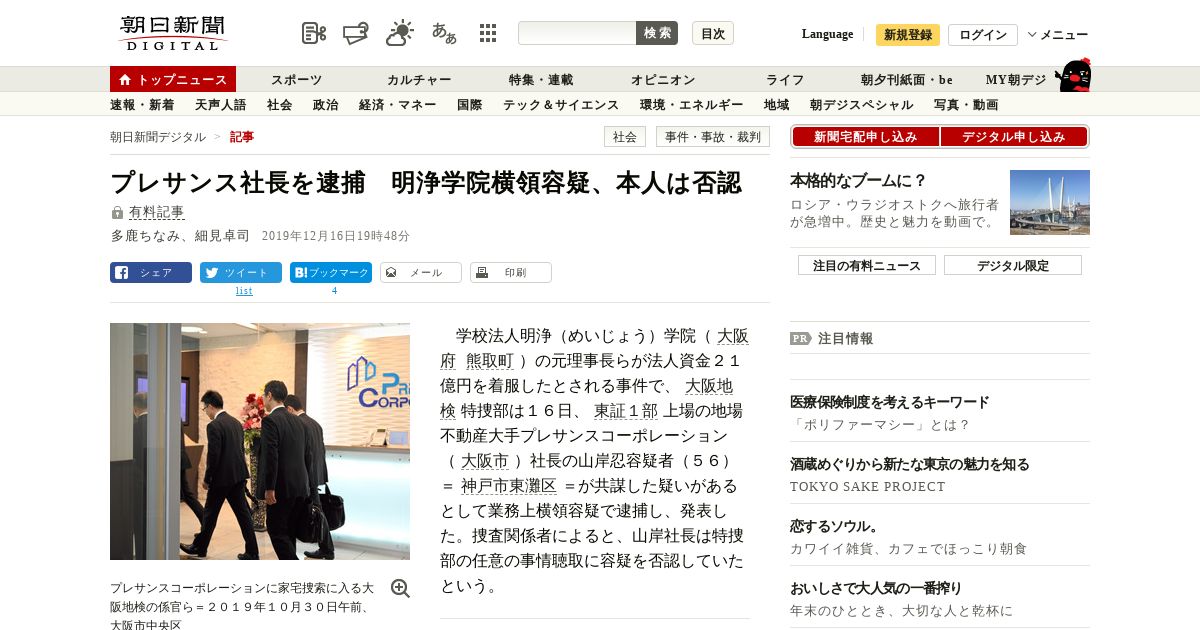Click the 新規登録 button
This screenshot has width=1200, height=630.
(908, 35)
